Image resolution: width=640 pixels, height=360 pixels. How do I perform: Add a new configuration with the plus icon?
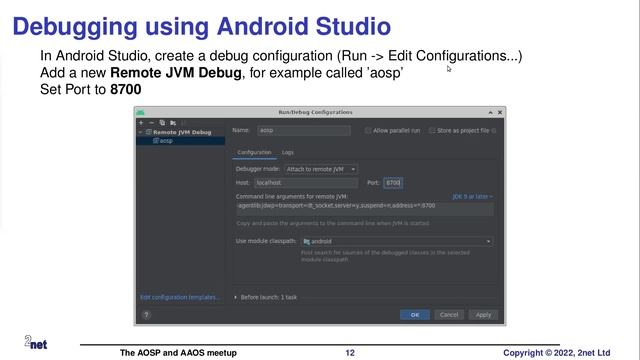(x=141, y=122)
